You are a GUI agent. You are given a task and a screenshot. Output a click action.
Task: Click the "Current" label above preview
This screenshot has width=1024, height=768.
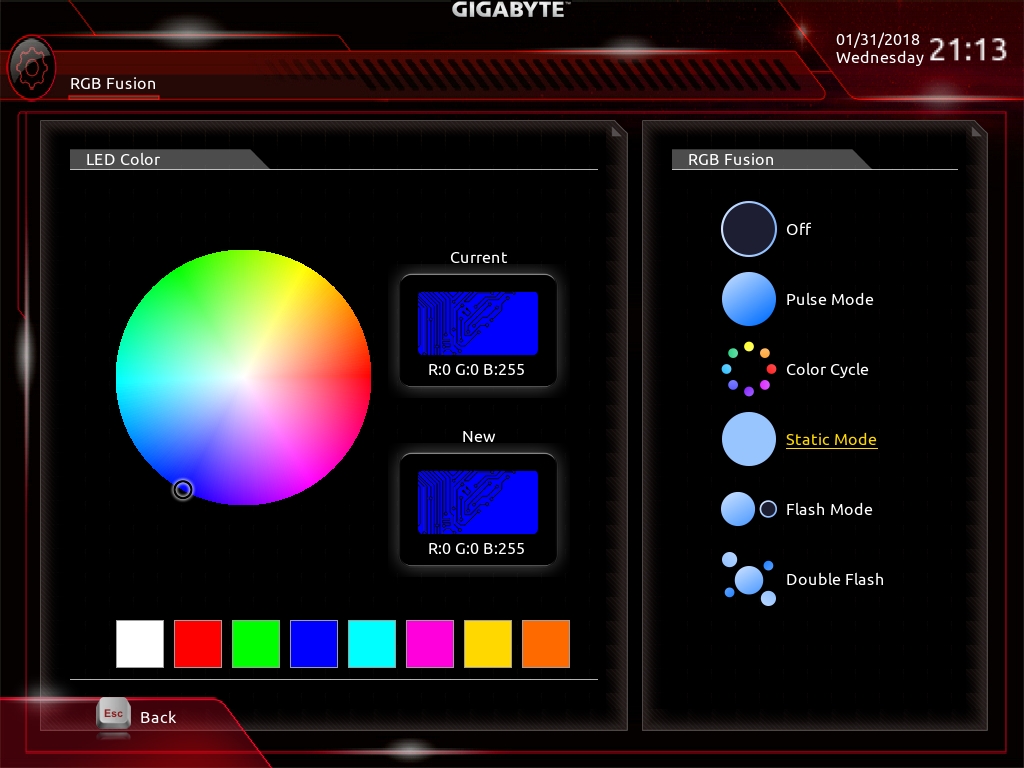[479, 257]
